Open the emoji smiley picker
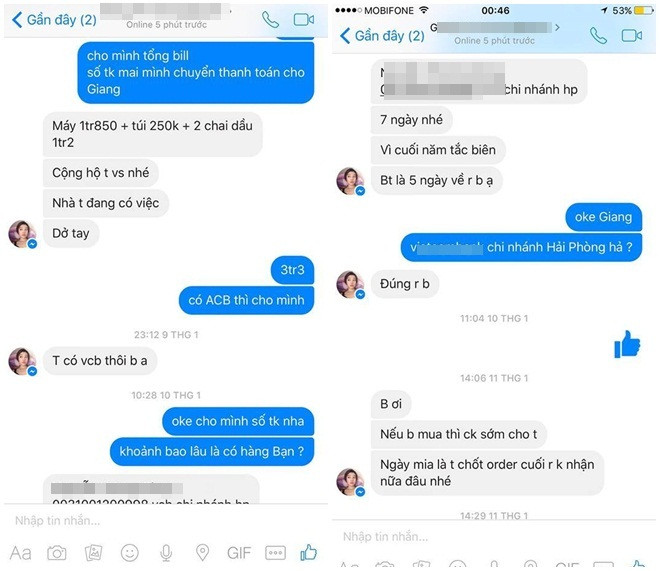660x571 pixels. (x=130, y=552)
